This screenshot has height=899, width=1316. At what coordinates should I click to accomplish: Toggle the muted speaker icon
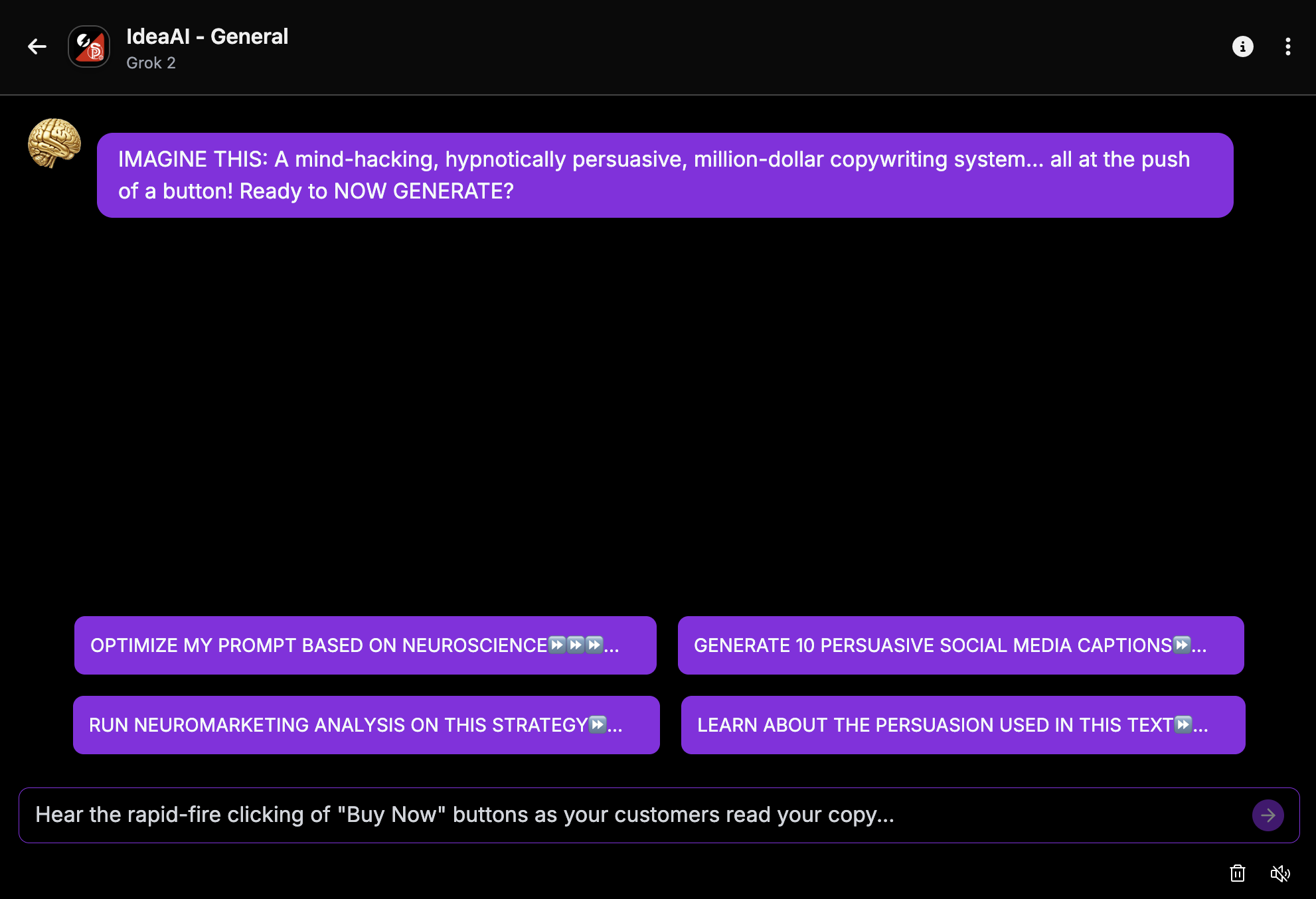(1279, 873)
